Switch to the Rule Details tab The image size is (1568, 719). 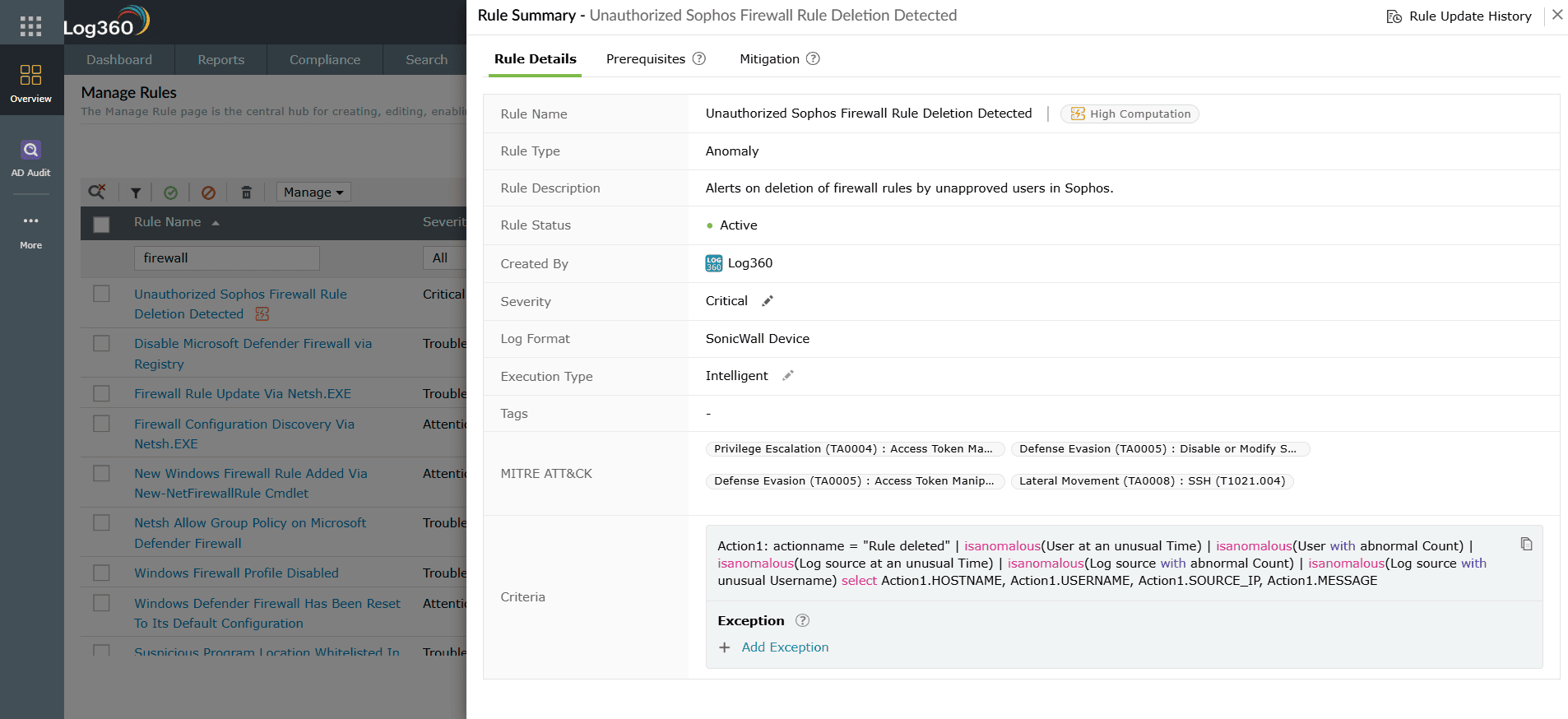click(536, 59)
